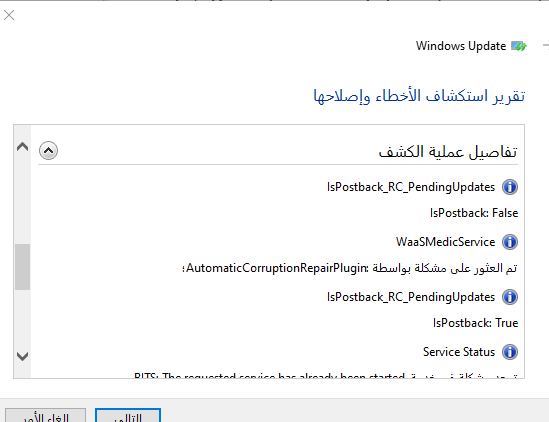This screenshot has width=549, height=422.
Task: Click the info icon next to Service Status
Action: 510,352
